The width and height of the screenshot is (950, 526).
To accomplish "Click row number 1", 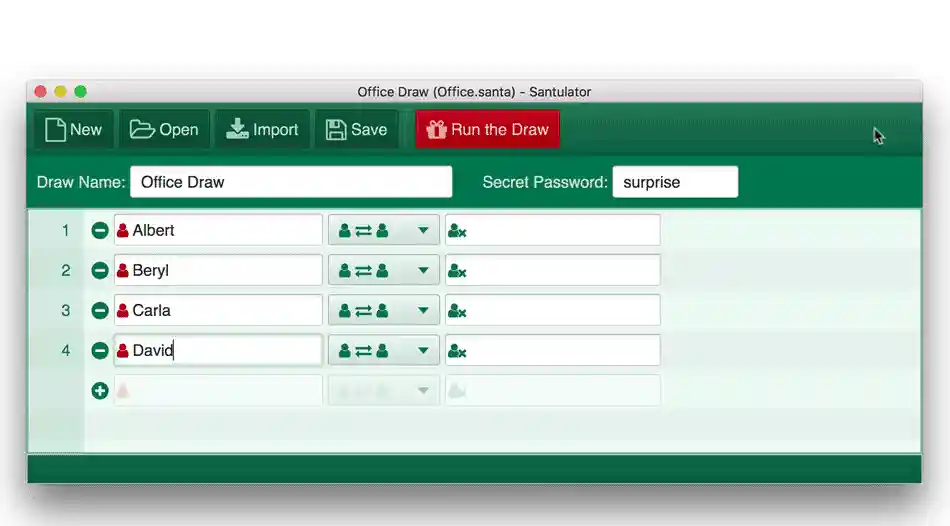I will (x=65, y=230).
